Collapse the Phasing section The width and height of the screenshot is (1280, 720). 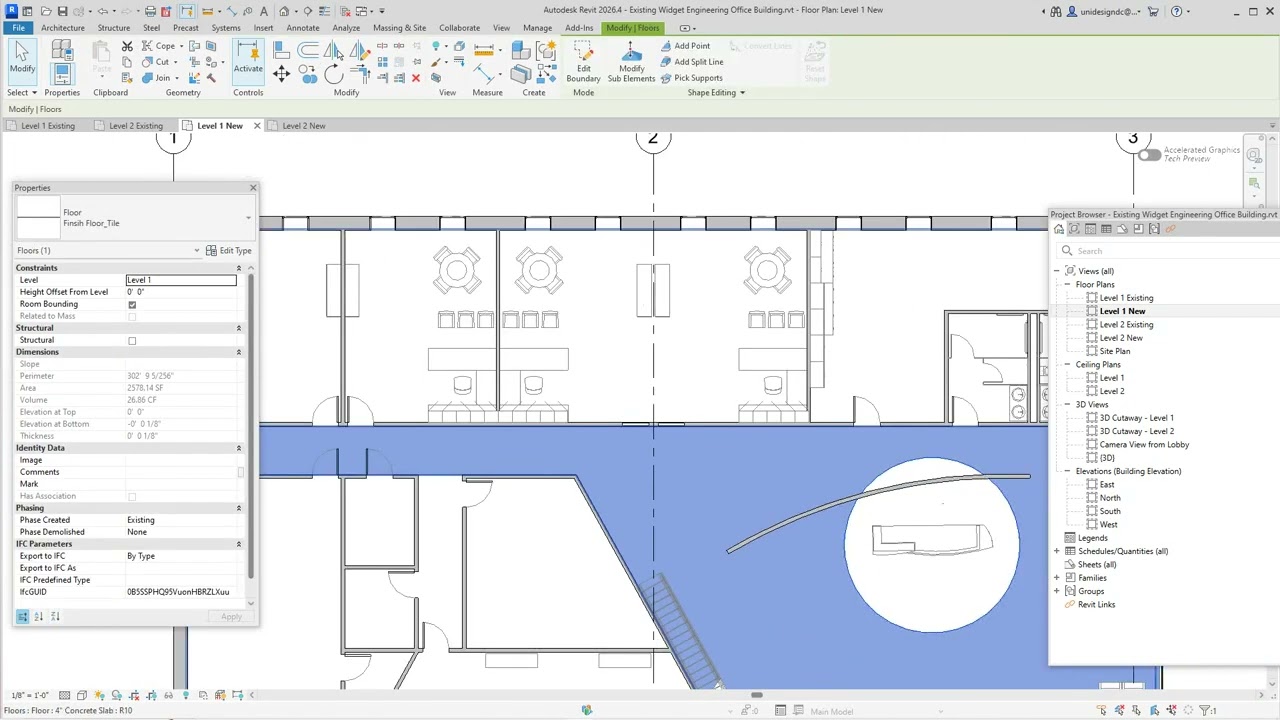pos(238,508)
